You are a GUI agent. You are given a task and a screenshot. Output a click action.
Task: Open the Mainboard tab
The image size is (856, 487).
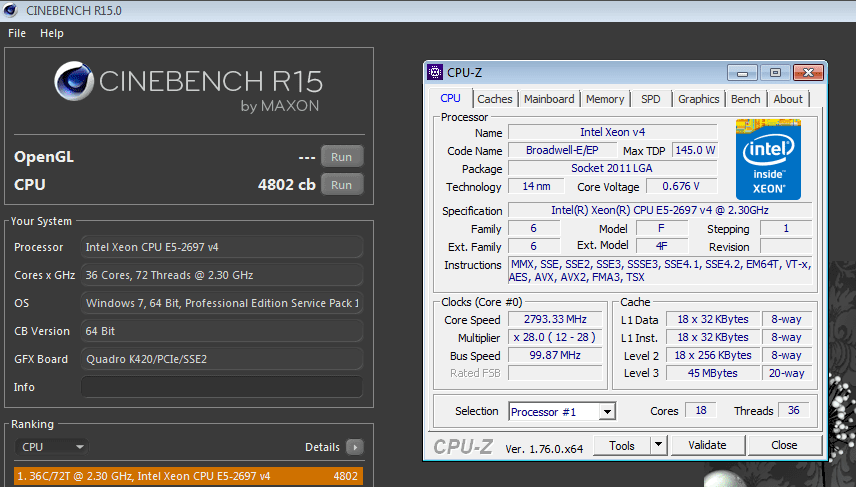(x=549, y=99)
